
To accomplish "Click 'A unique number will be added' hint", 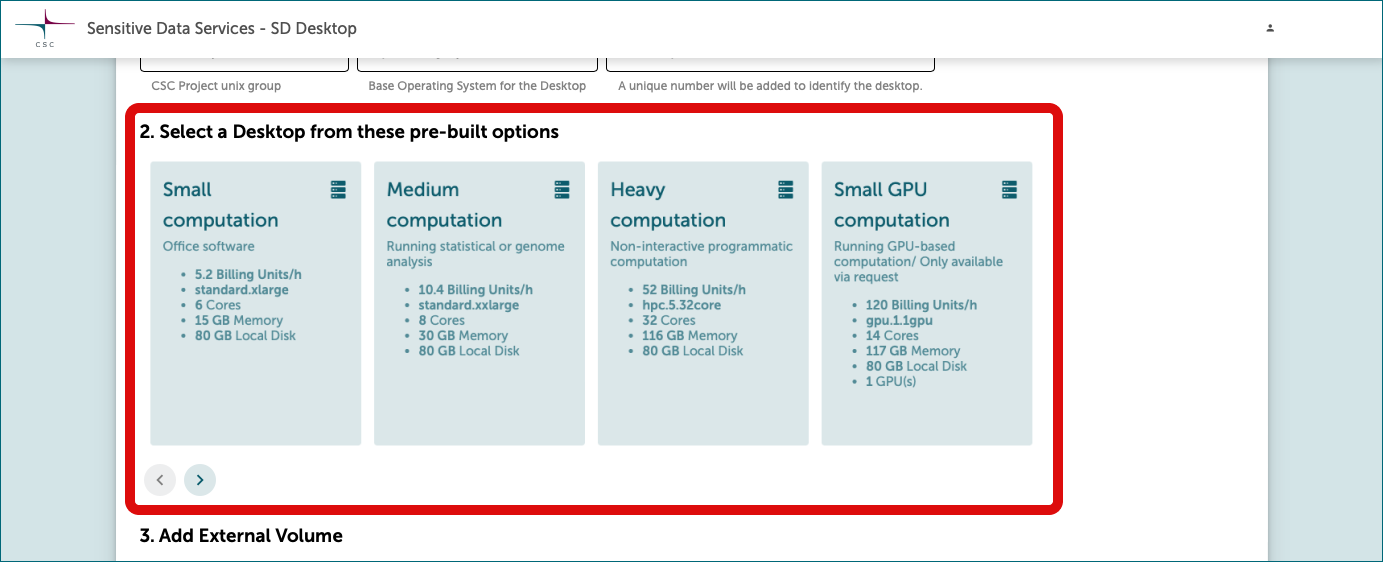I will (770, 86).
